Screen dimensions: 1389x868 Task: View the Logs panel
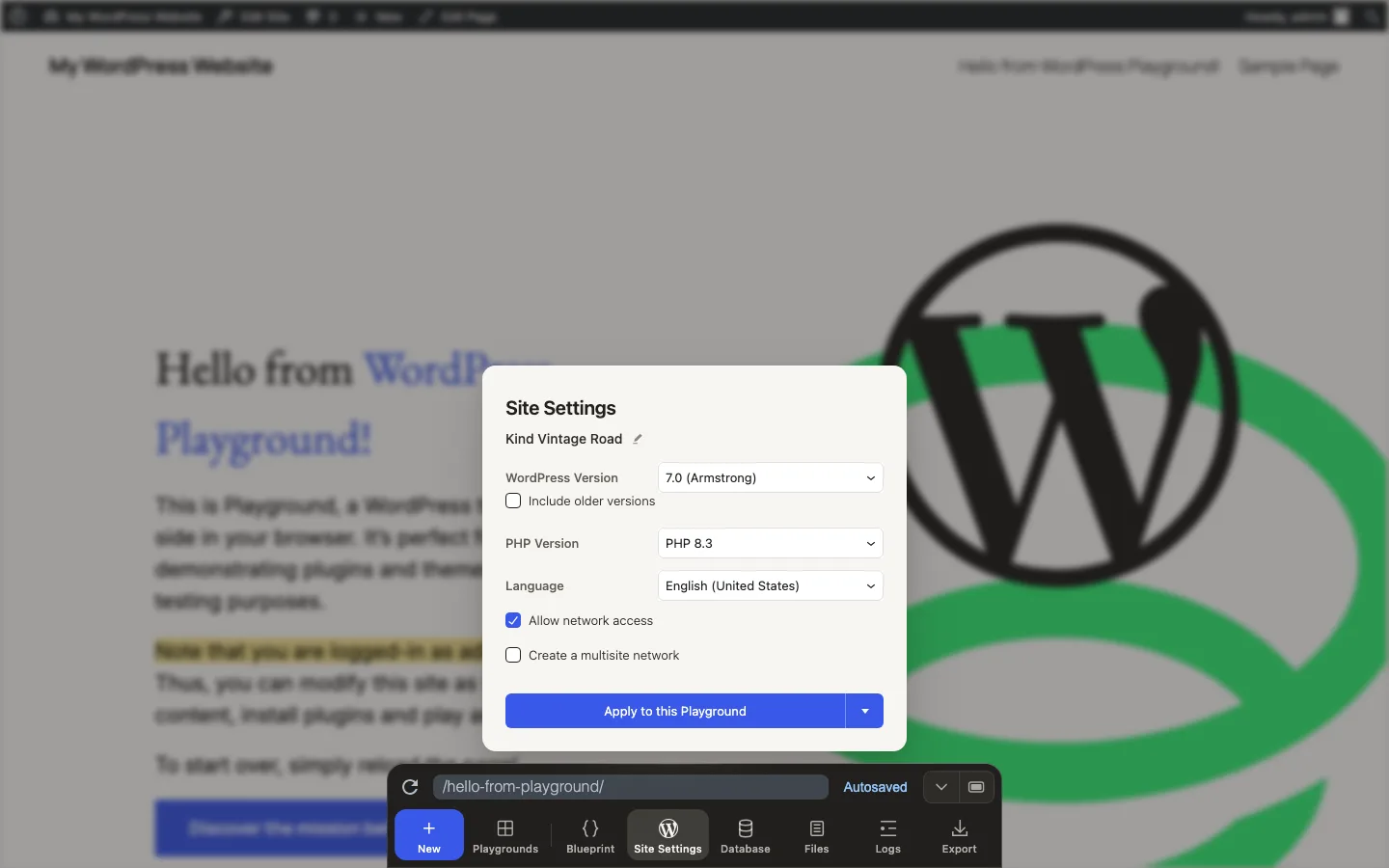click(x=888, y=835)
